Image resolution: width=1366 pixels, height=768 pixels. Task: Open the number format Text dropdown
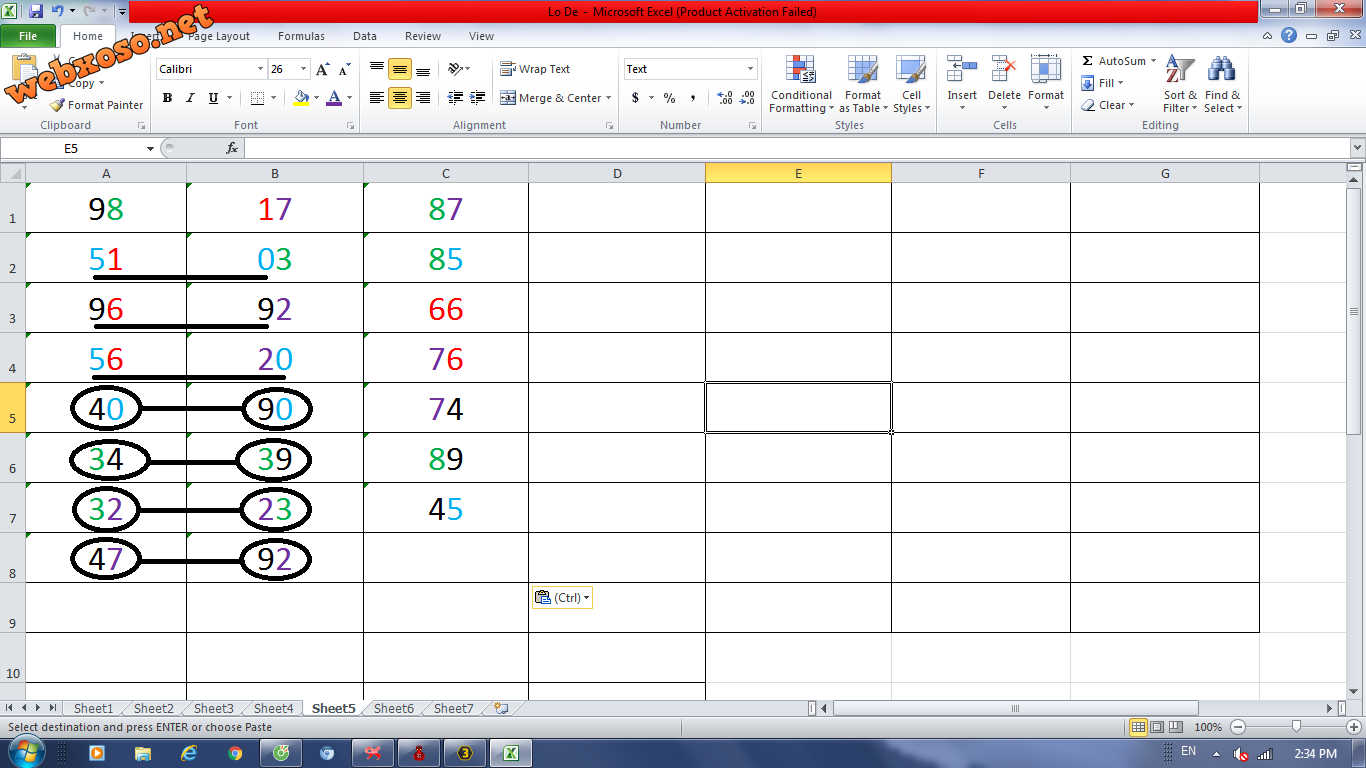pos(750,69)
